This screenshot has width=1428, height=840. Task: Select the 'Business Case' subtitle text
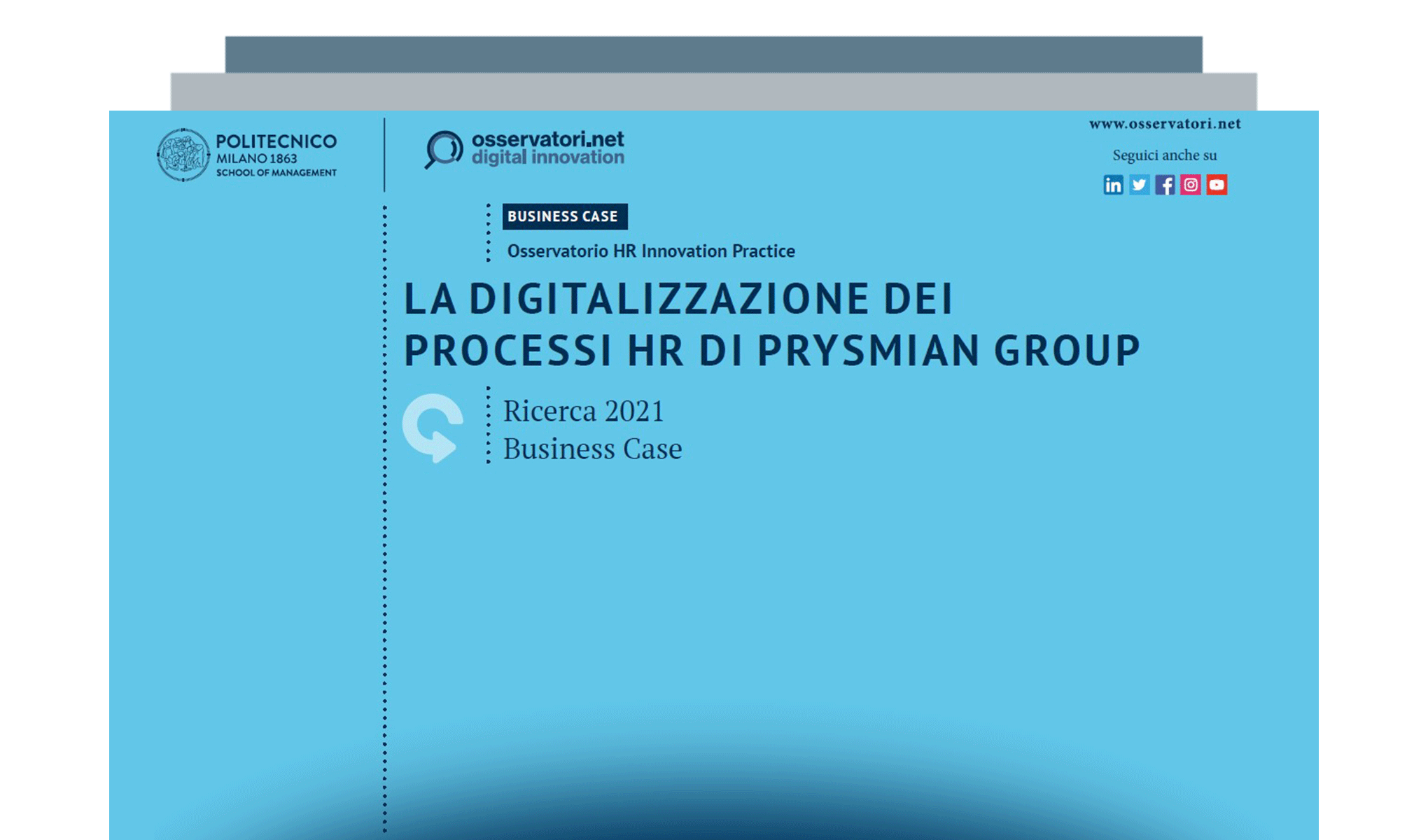coord(591,449)
